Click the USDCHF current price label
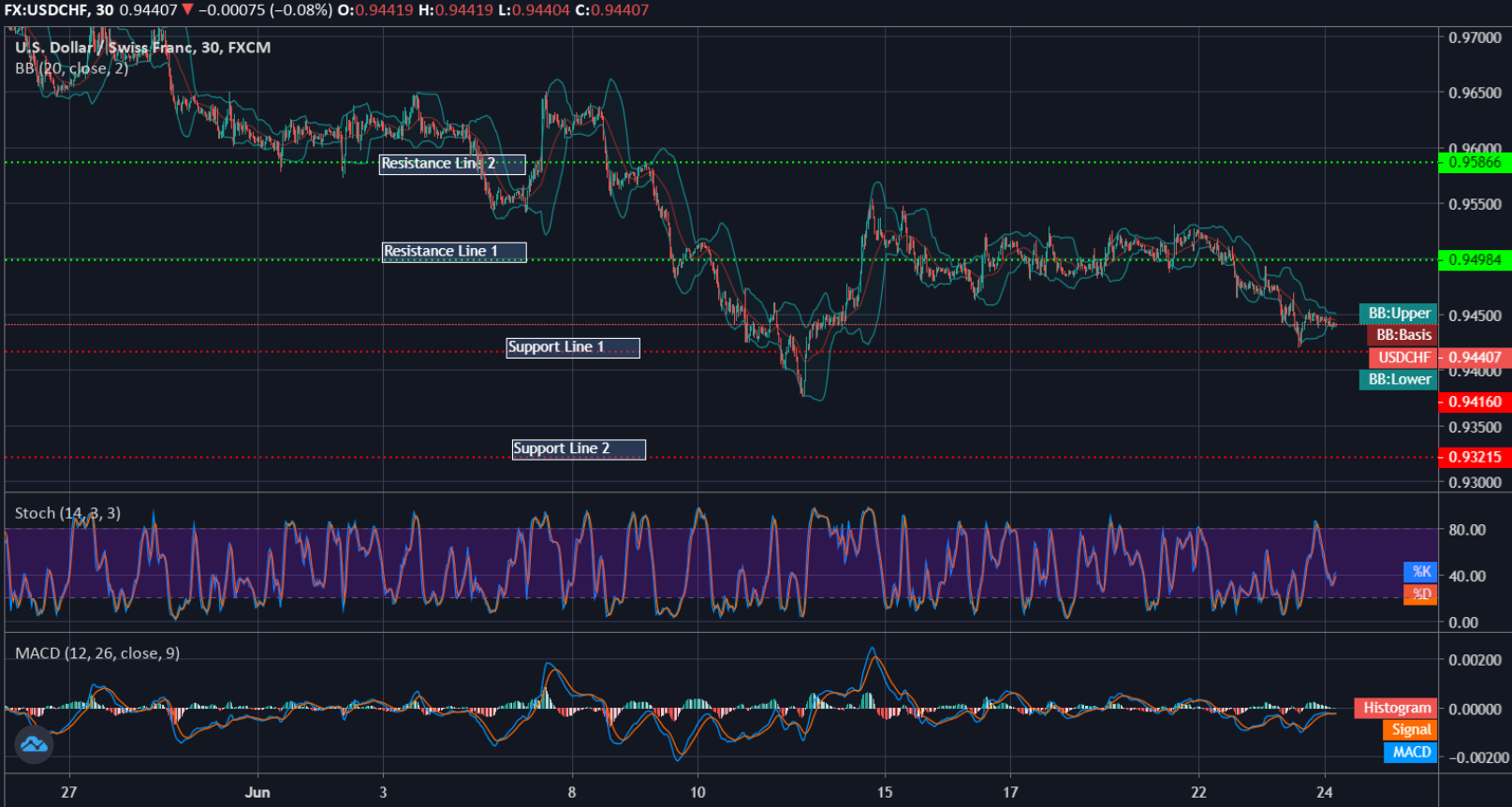This screenshot has width=1512, height=807. click(x=1403, y=358)
